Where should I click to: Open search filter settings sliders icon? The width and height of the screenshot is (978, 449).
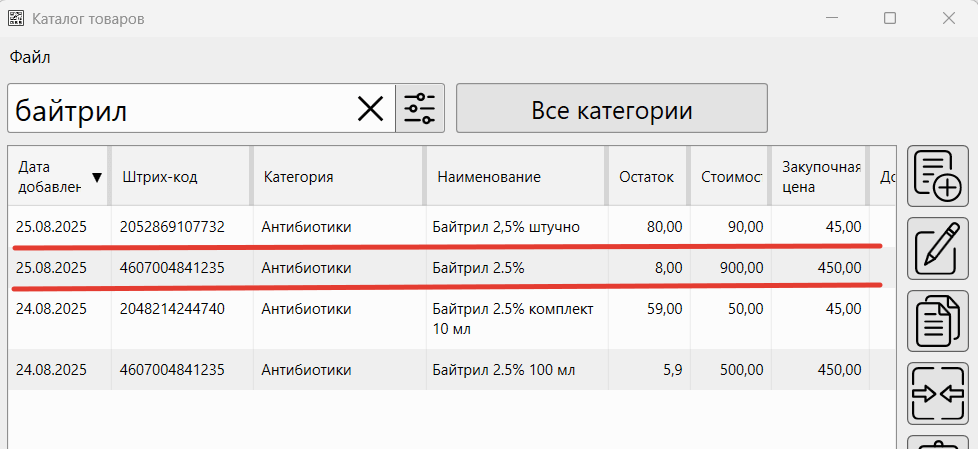point(419,109)
